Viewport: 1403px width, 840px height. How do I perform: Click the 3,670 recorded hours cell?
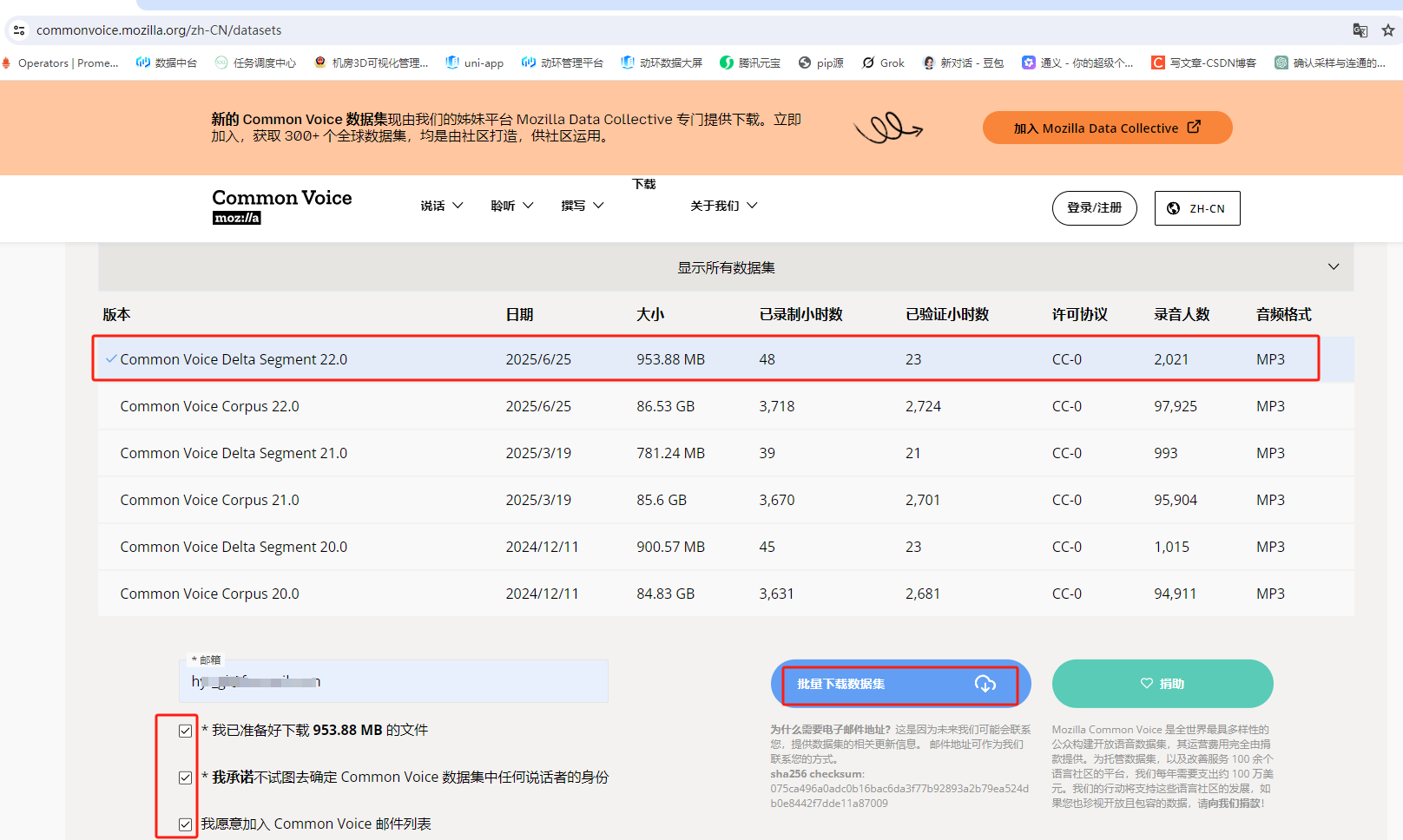coord(776,500)
